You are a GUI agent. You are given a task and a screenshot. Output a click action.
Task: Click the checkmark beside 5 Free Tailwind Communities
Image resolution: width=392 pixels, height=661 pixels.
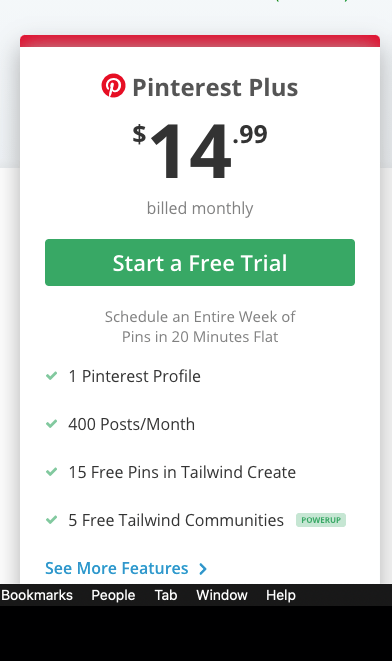click(x=51, y=520)
